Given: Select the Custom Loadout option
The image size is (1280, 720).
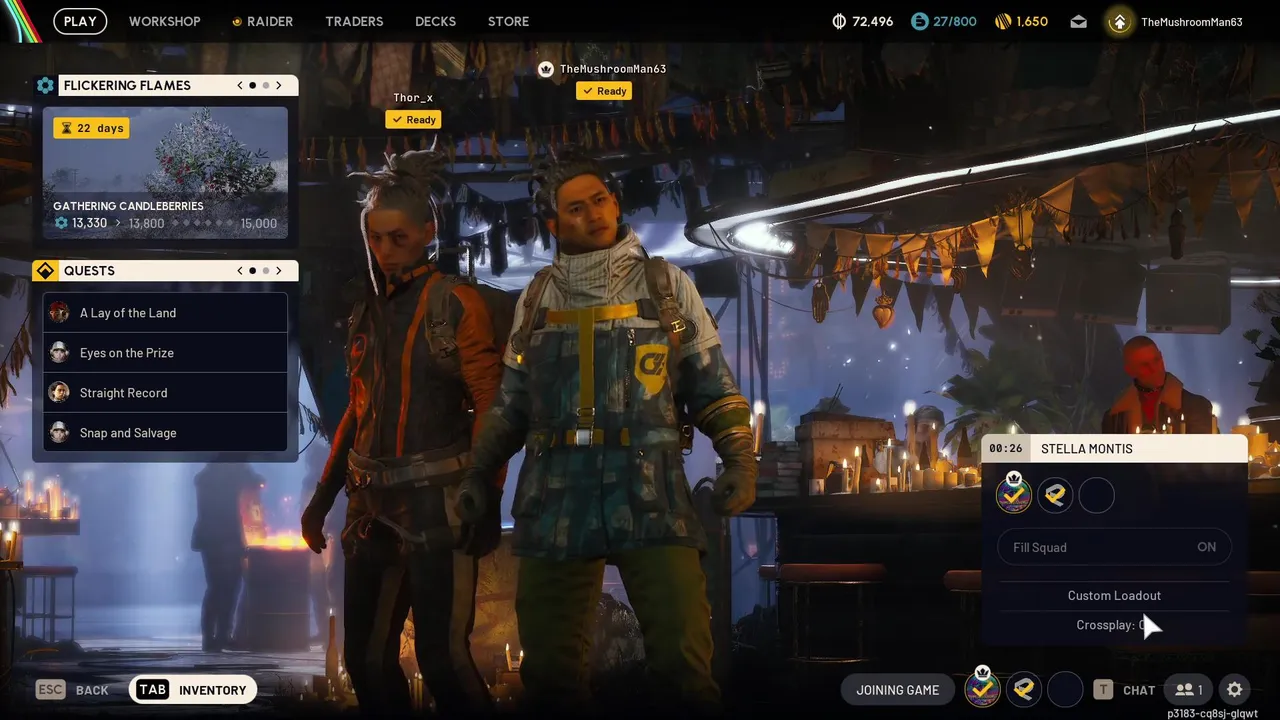Looking at the screenshot, I should point(1114,595).
